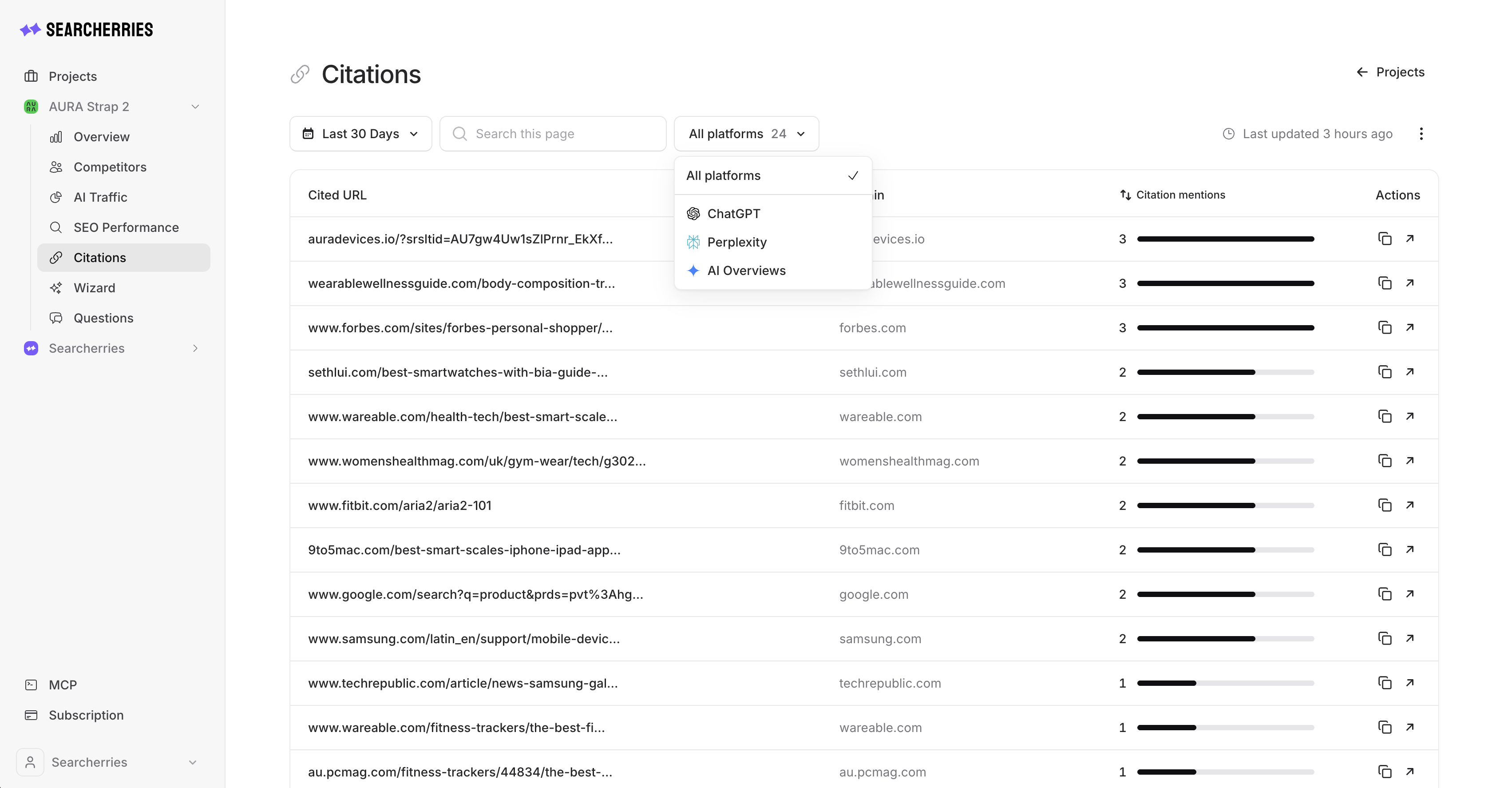Copy the fitbit.com aria2 URL
Screen dimensions: 1512x788
1385,505
